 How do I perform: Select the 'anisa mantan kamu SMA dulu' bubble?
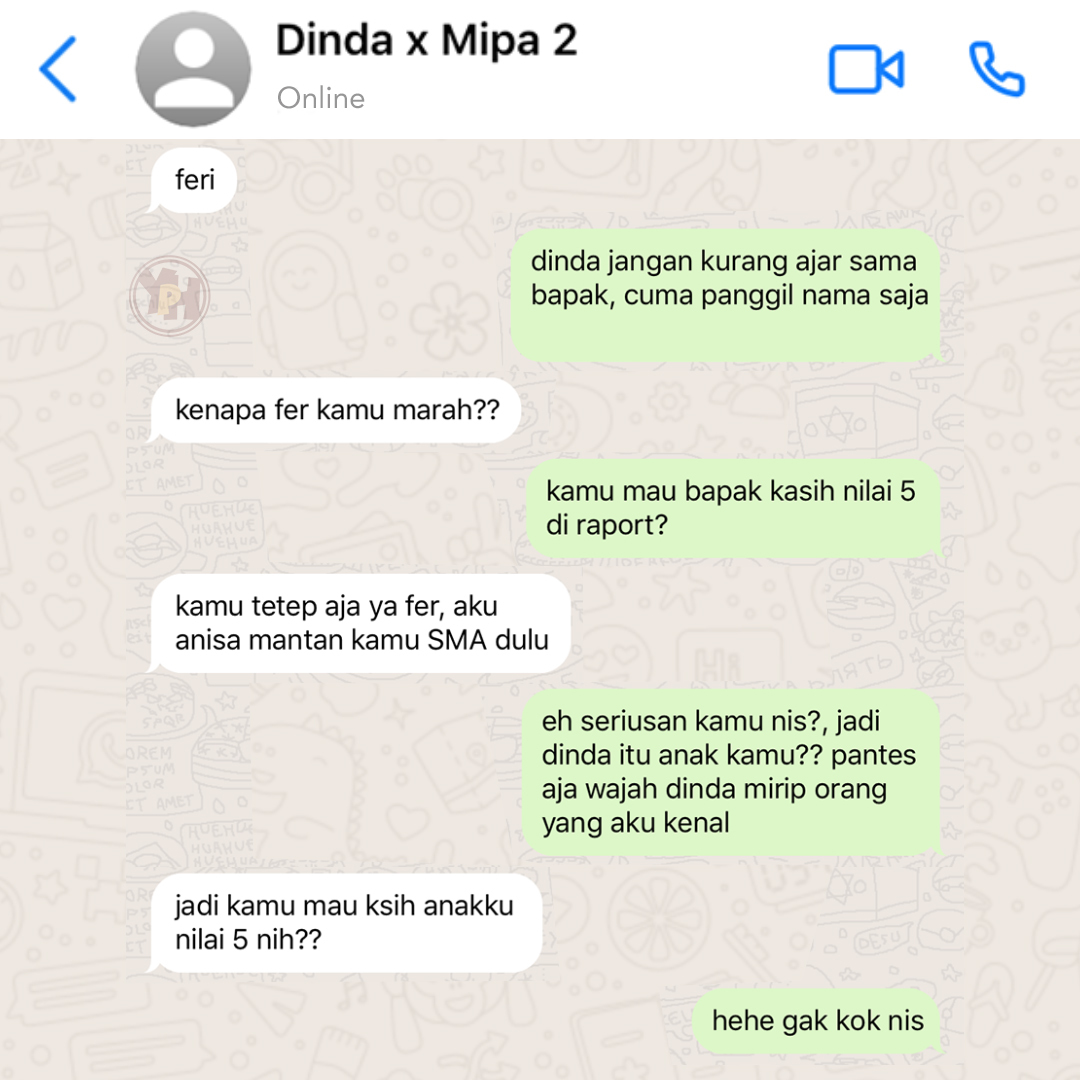360,624
